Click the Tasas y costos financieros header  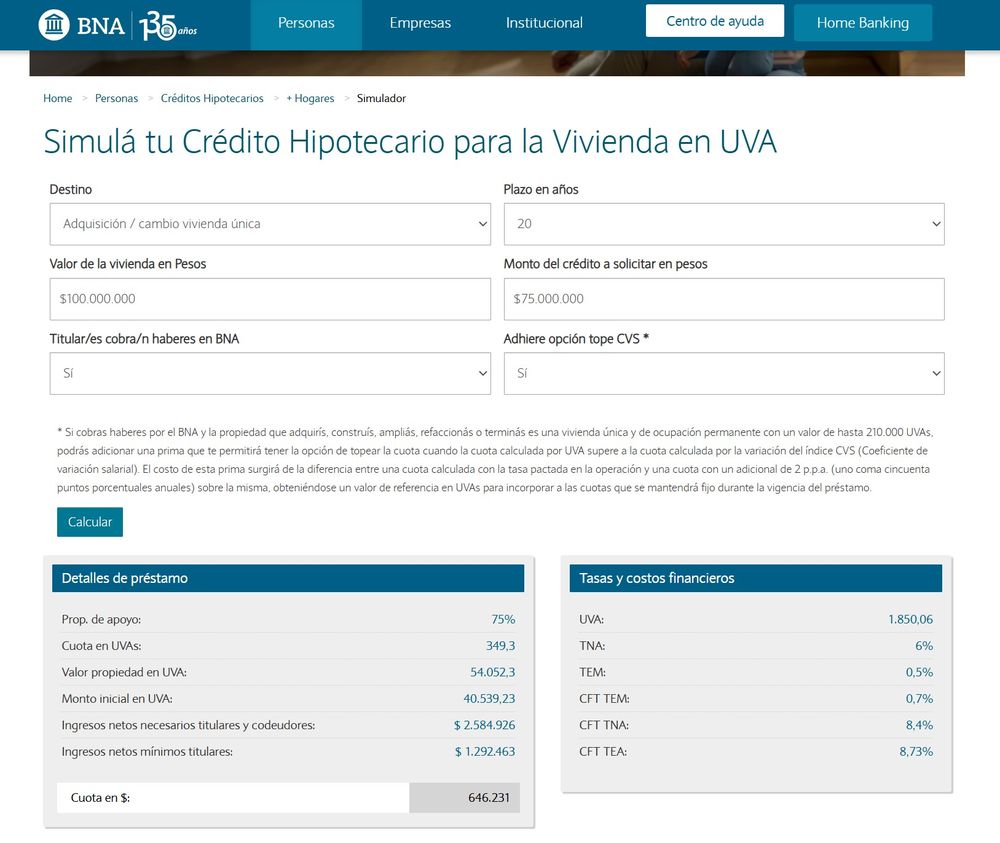pyautogui.click(x=756, y=578)
